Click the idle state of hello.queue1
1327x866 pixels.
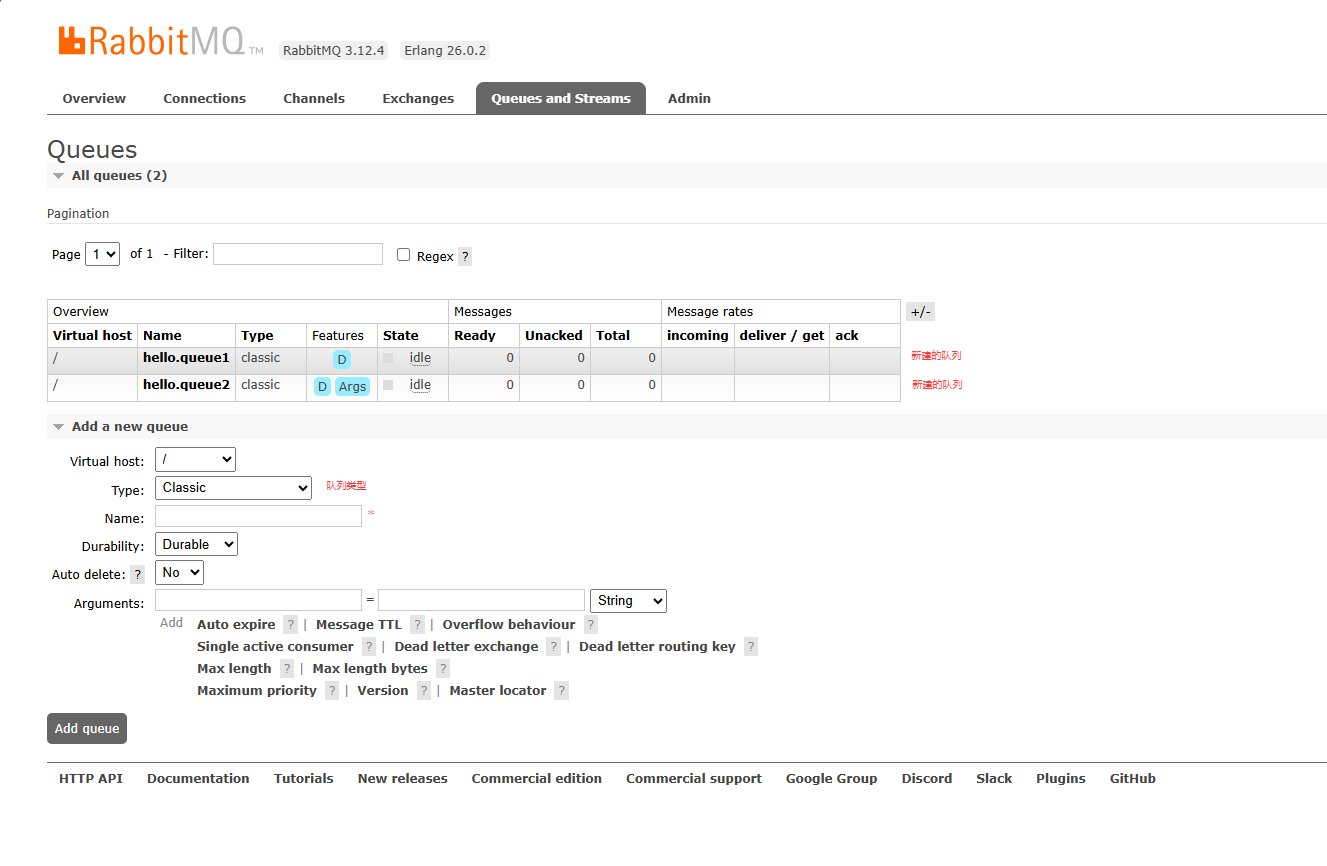click(x=420, y=358)
